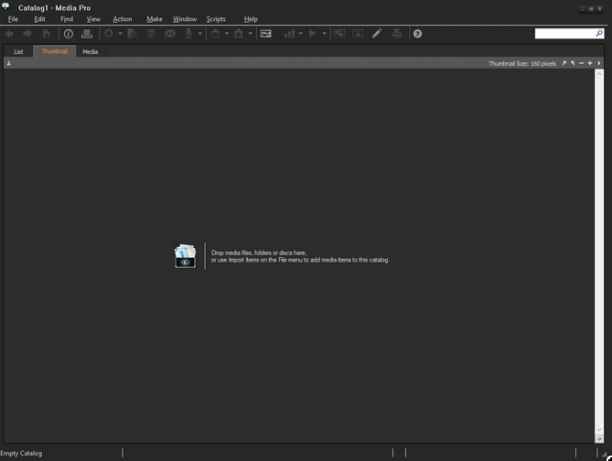Image resolution: width=612 pixels, height=461 pixels.
Task: Click the copy documents icon
Action: click(x=132, y=34)
